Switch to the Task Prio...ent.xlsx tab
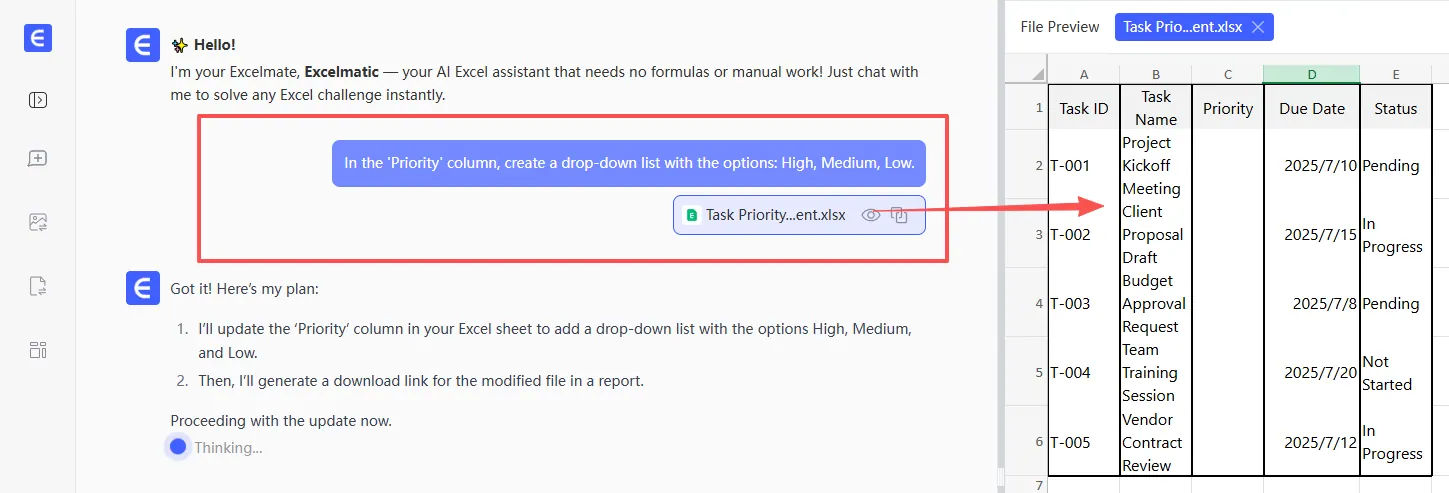This screenshot has width=1449, height=493. click(1182, 27)
